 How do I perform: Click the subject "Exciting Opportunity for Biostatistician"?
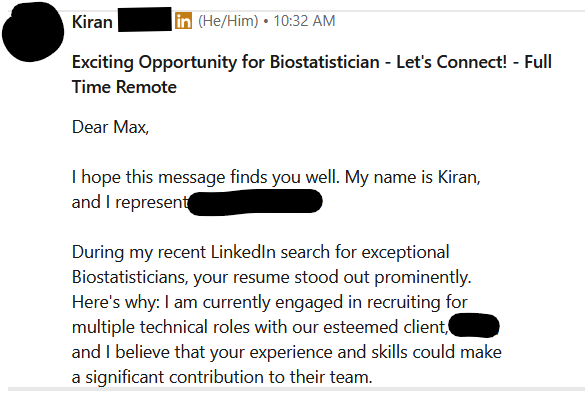226,62
